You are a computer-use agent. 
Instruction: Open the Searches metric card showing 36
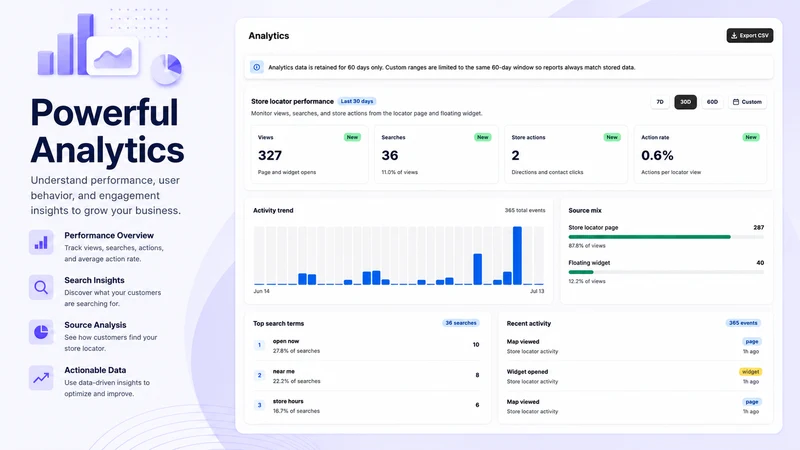point(436,155)
